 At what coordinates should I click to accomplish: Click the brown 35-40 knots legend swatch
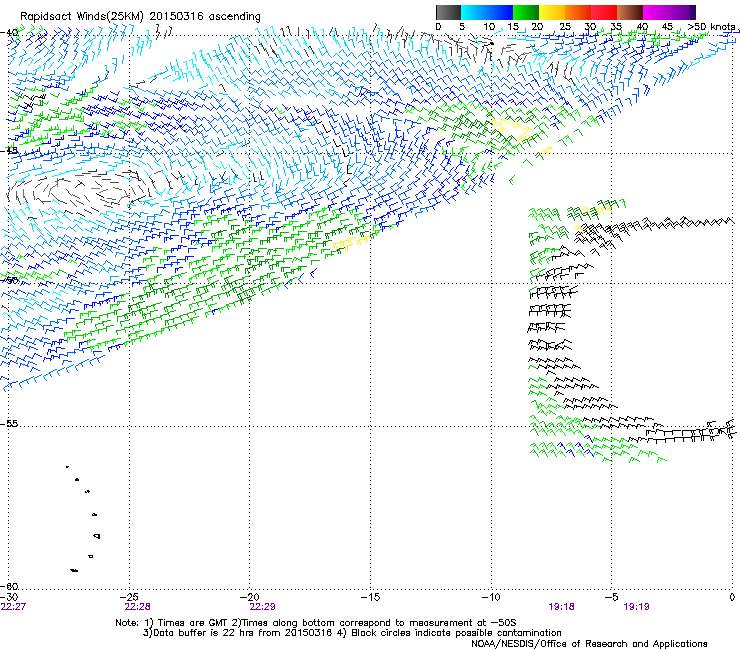[x=630, y=12]
